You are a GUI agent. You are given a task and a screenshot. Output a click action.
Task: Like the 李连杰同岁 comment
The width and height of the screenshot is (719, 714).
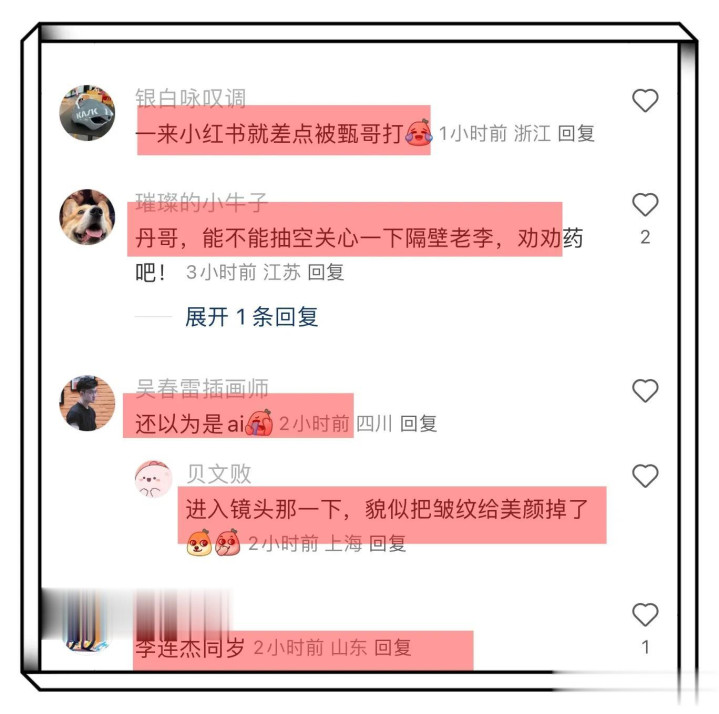(x=645, y=614)
